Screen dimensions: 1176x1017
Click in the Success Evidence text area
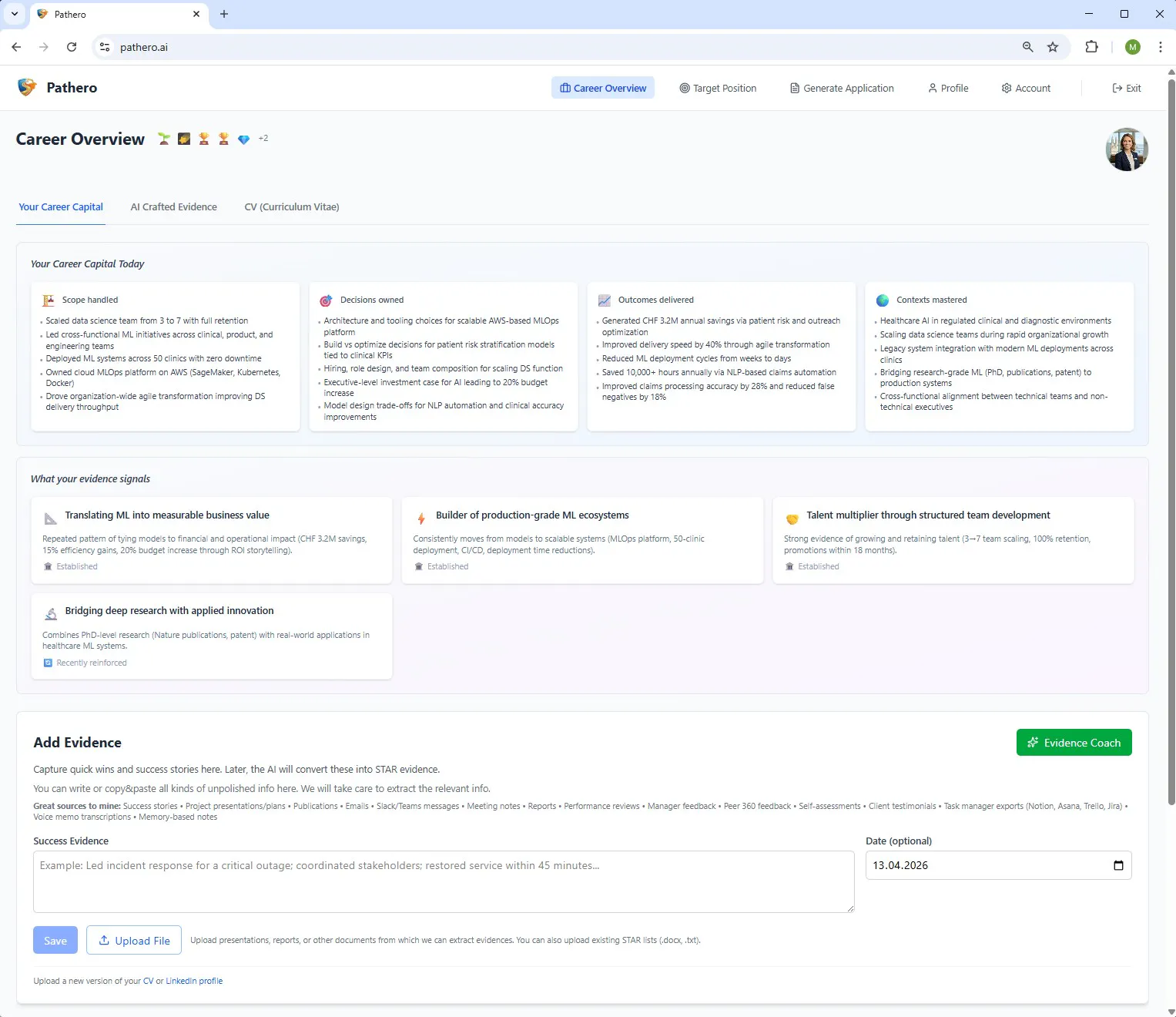click(x=444, y=881)
